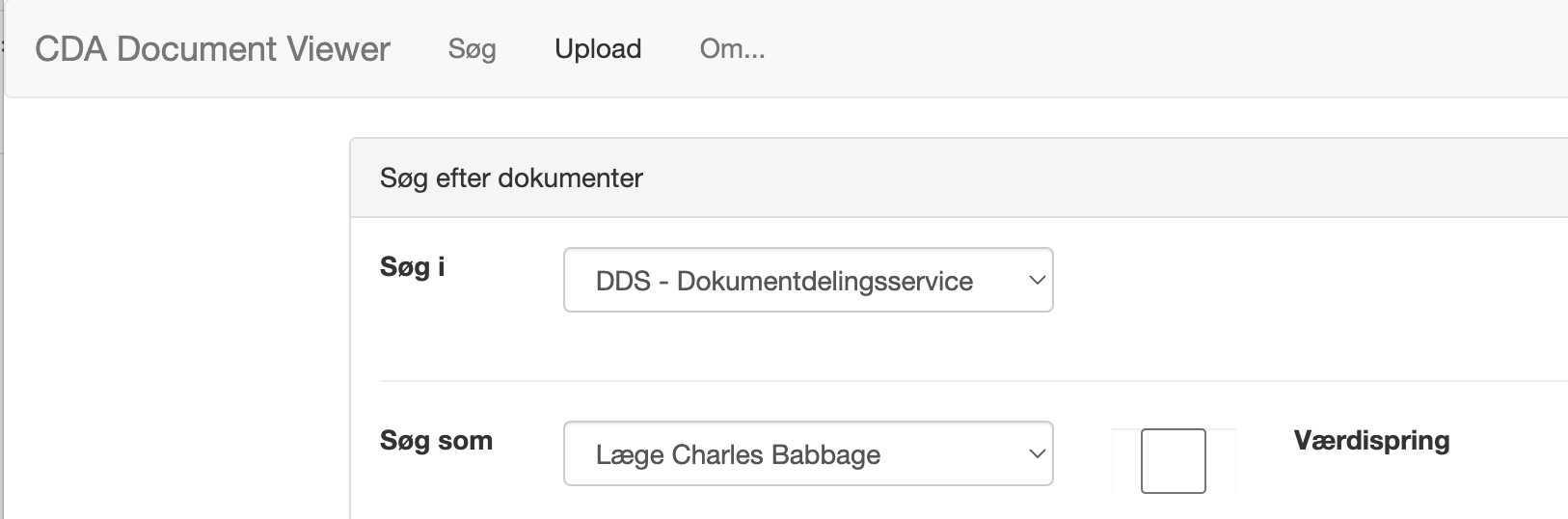The image size is (1568, 519).
Task: Open the DDS - Dokumentdelingsservice dropdown
Action: (807, 281)
